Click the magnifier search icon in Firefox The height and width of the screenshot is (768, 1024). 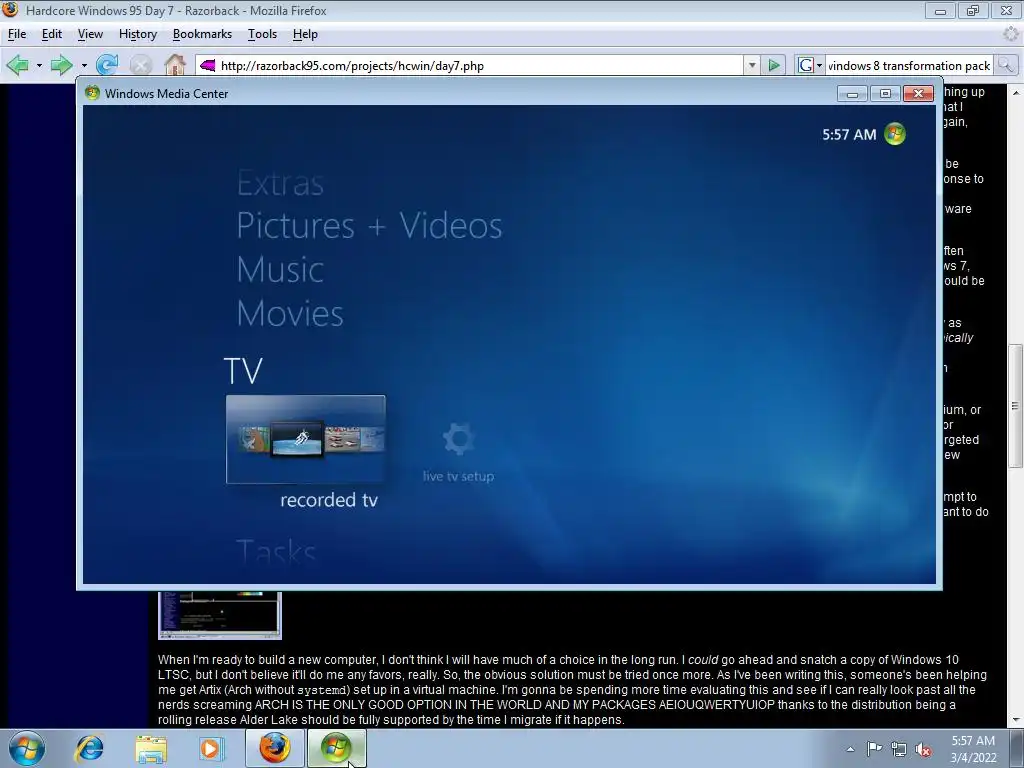point(1006,65)
